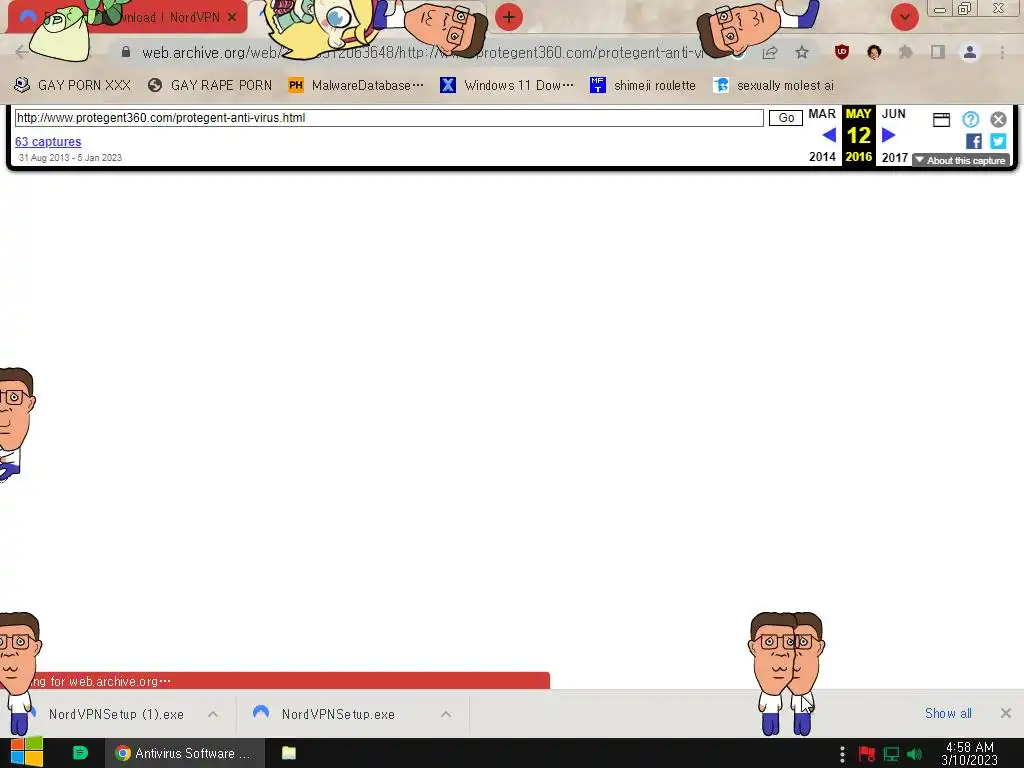Open the green taskbar app icon

[80, 753]
